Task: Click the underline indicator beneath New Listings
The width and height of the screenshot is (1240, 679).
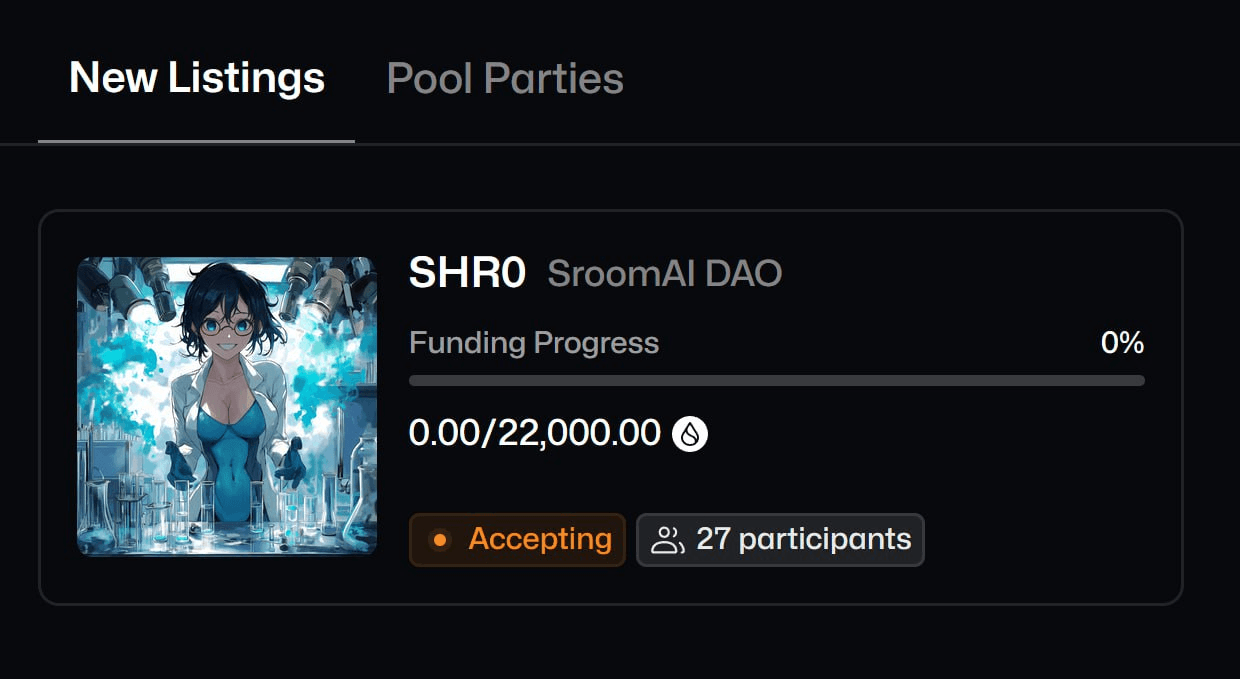Action: click(196, 141)
